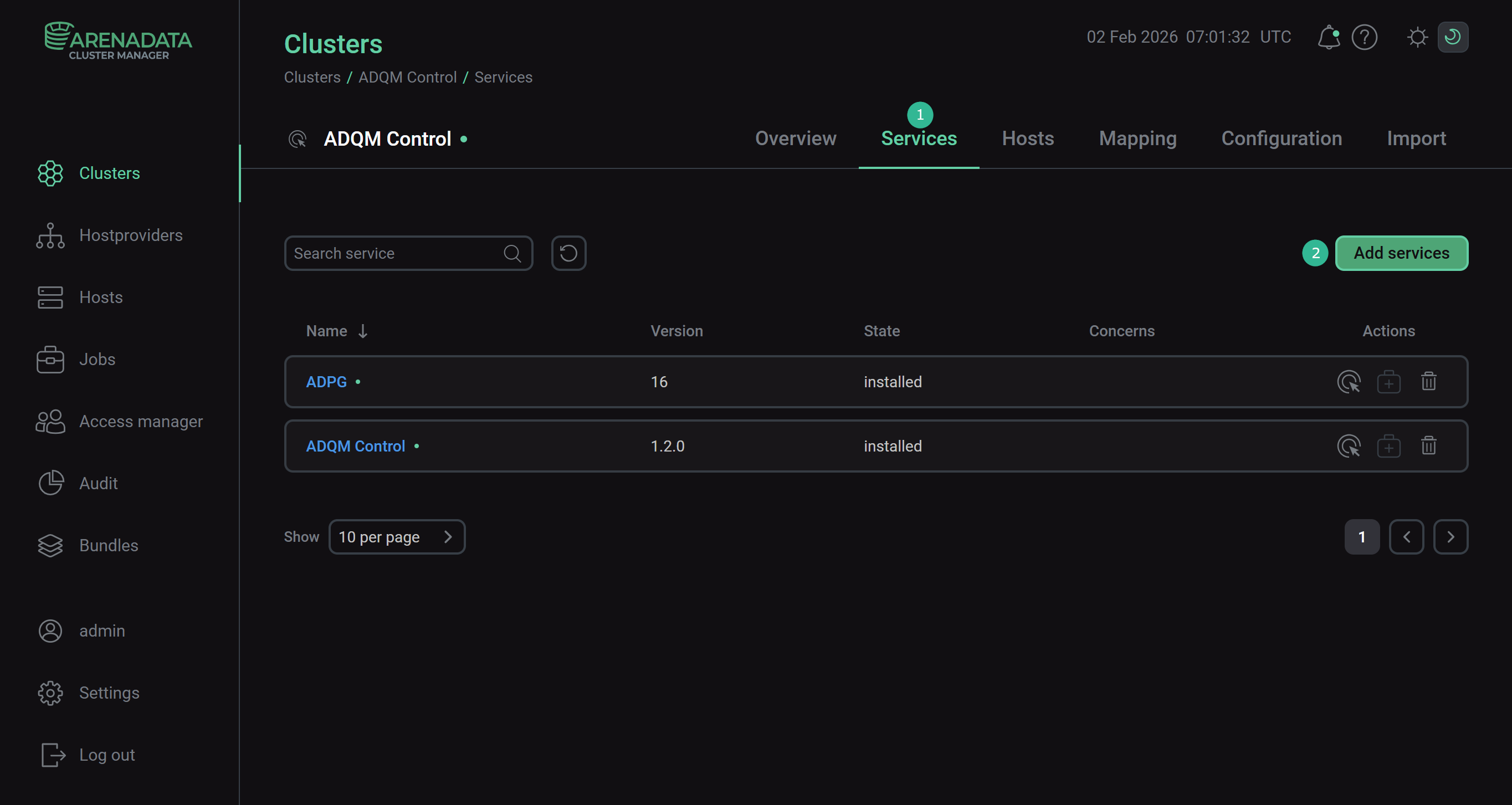
Task: Switch to light theme sun toggle
Action: (x=1417, y=38)
